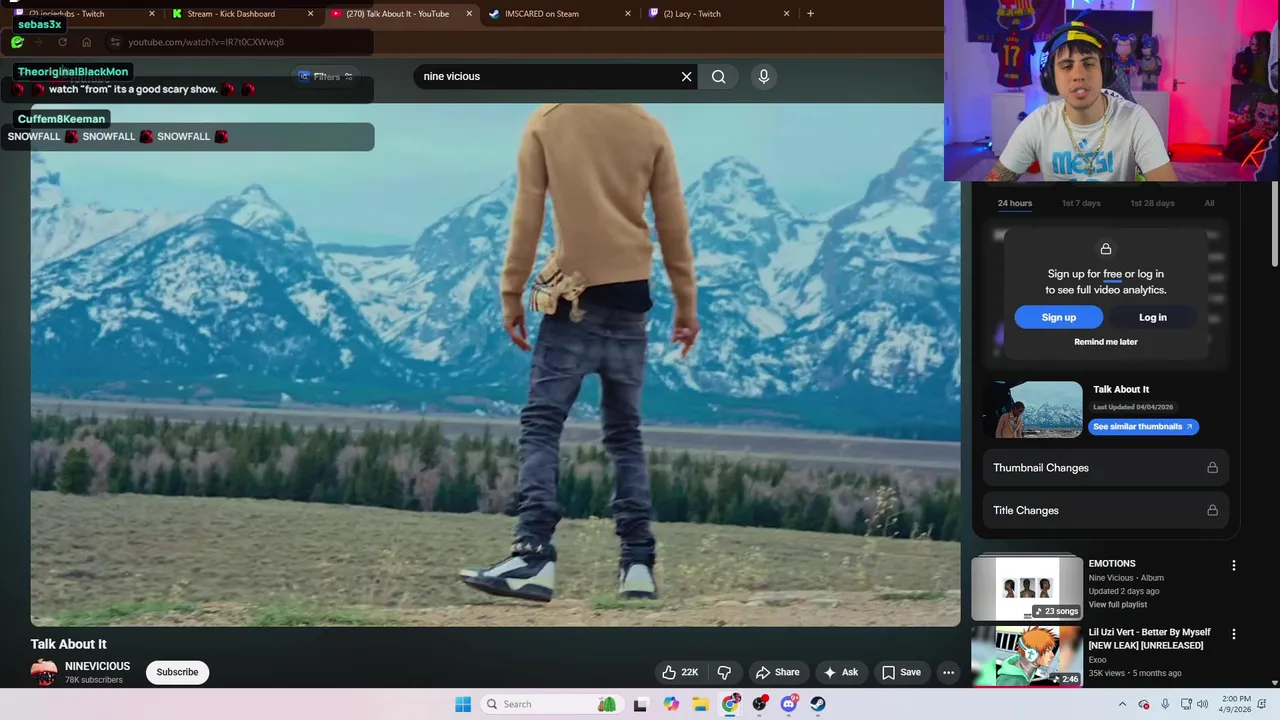Click See similar thumbnails button
This screenshot has width=1280, height=720.
click(x=1143, y=426)
